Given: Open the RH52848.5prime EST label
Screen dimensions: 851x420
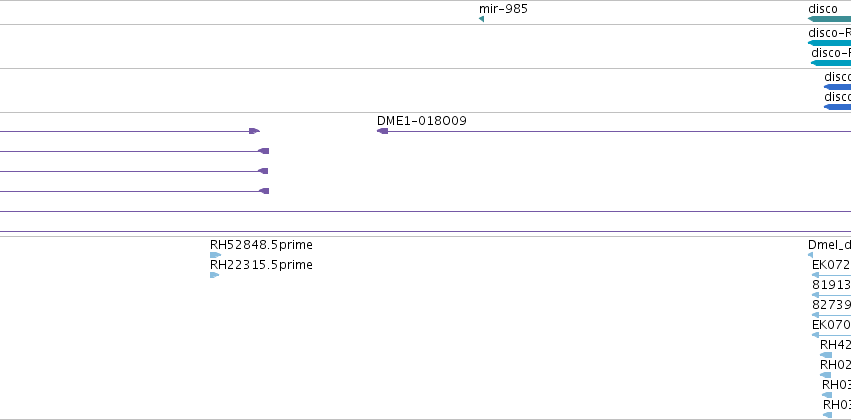Looking at the screenshot, I should [261, 245].
